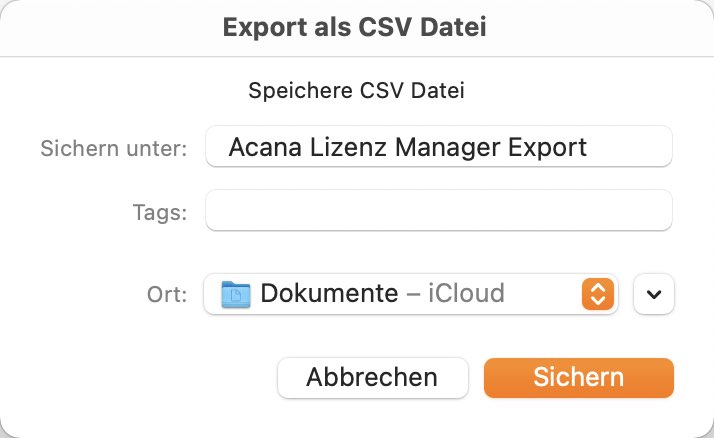Image resolution: width=714 pixels, height=438 pixels.
Task: Save the CSV file with Sichern
Action: [578, 377]
